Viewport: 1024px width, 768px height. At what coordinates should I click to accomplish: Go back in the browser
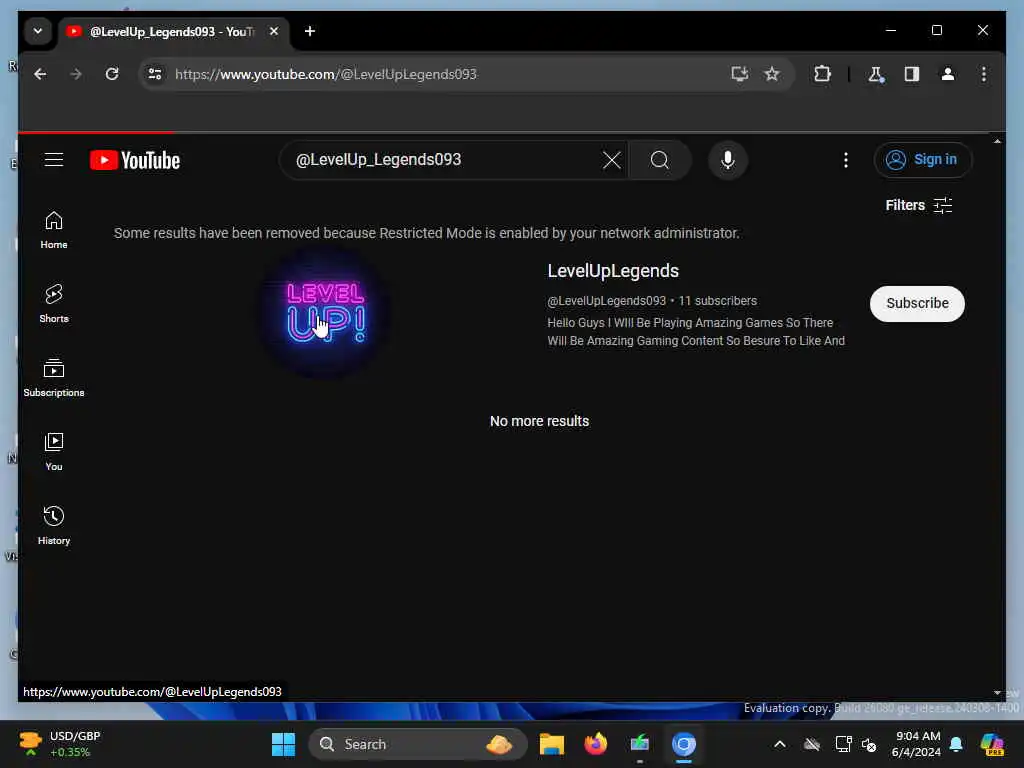40,74
